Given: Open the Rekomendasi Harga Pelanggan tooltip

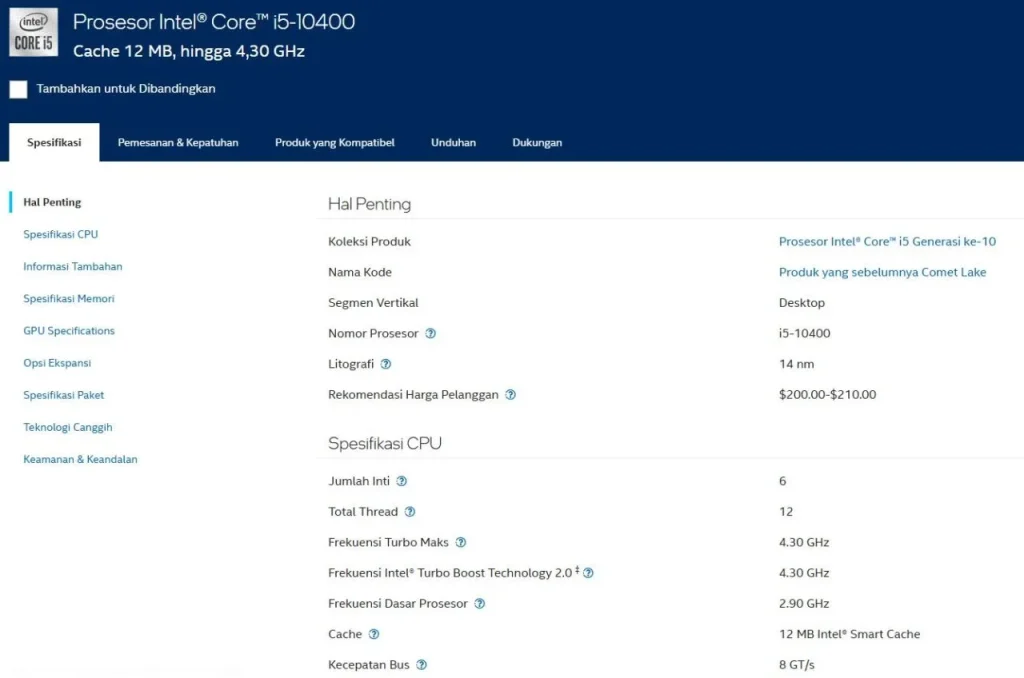Looking at the screenshot, I should (x=510, y=395).
